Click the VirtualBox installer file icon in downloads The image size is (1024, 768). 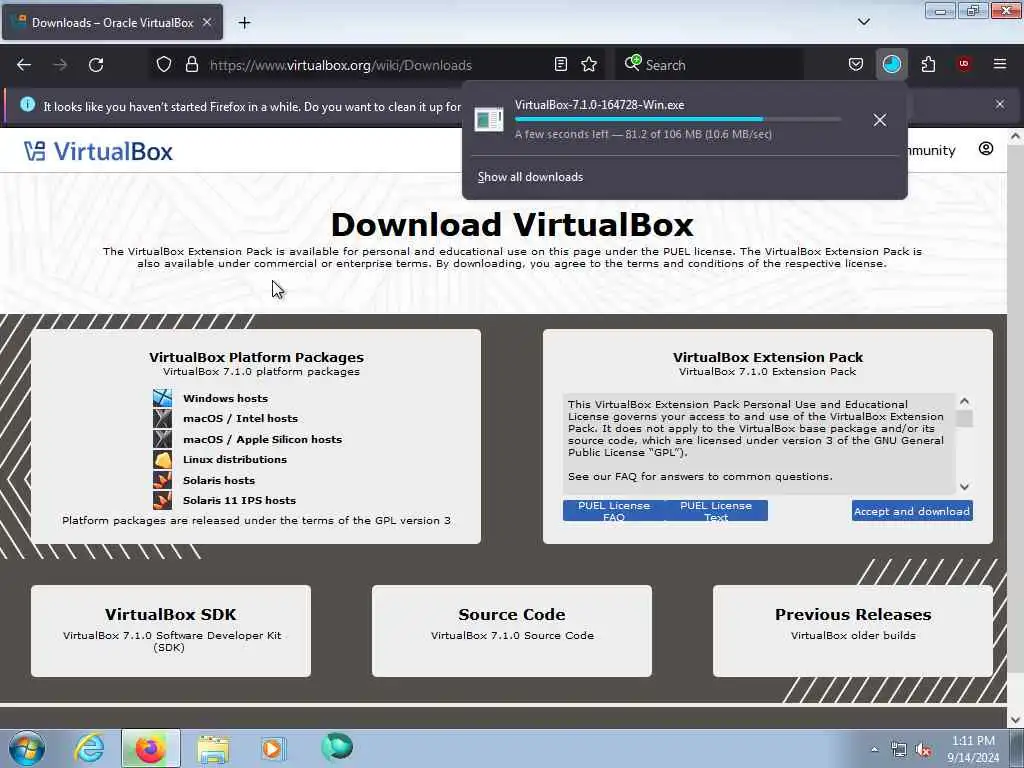(x=488, y=120)
